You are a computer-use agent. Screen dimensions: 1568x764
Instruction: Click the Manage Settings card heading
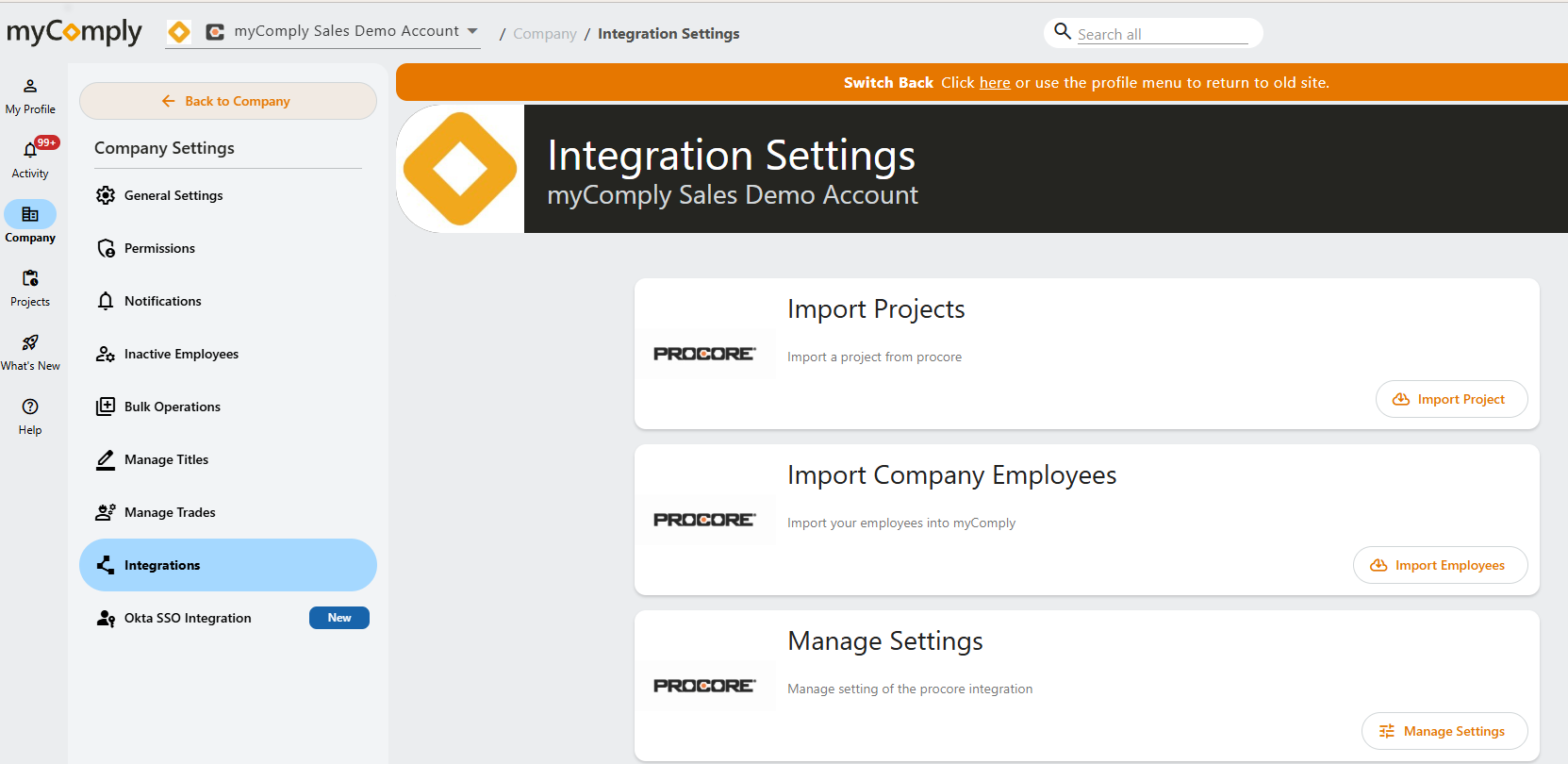[885, 641]
